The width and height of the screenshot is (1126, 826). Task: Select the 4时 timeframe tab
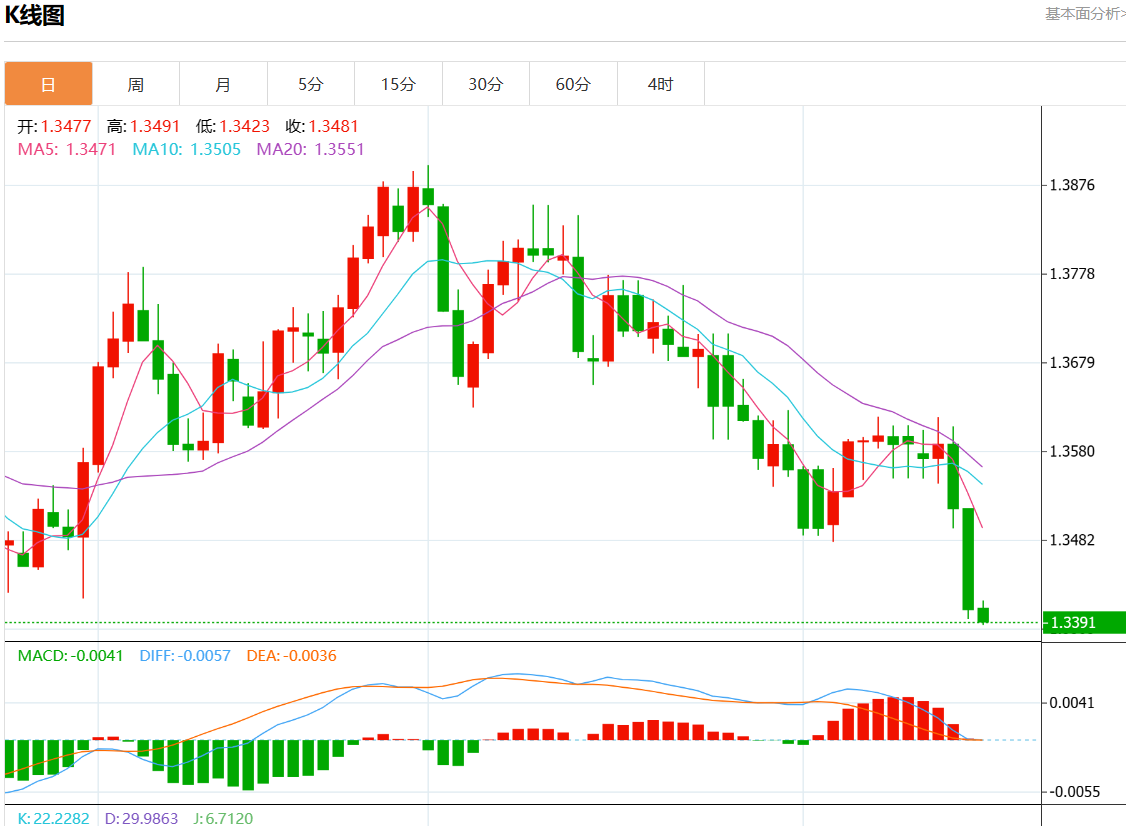661,84
